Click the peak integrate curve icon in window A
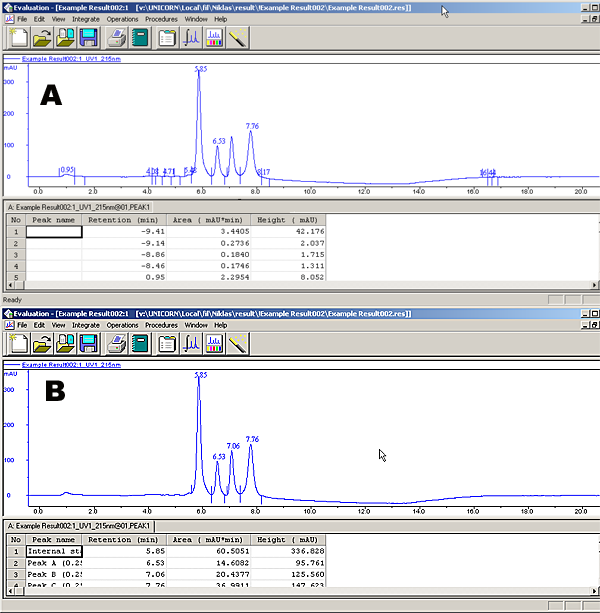 tap(191, 39)
